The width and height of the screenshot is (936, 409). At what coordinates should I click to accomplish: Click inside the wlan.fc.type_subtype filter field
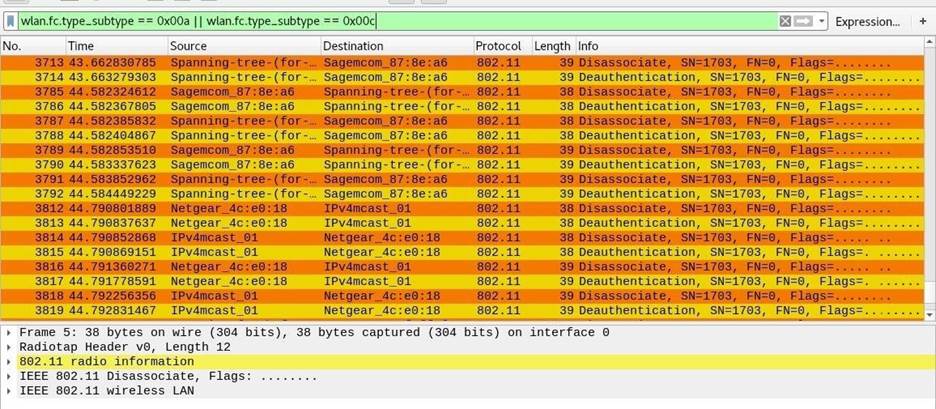click(400, 21)
